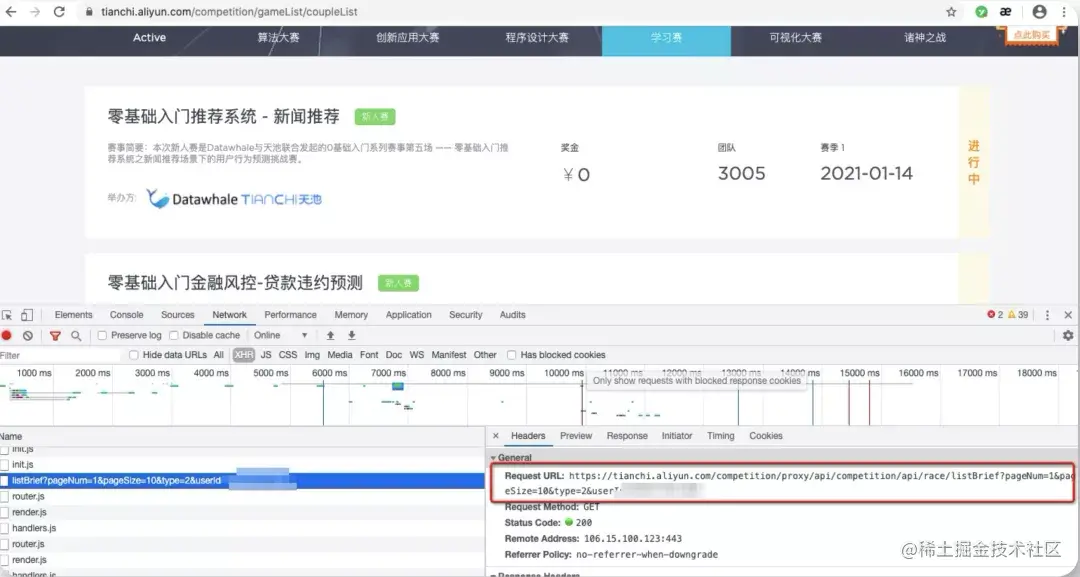
Task: Click the yellow warning count badge
Action: pyautogui.click(x=1019, y=315)
